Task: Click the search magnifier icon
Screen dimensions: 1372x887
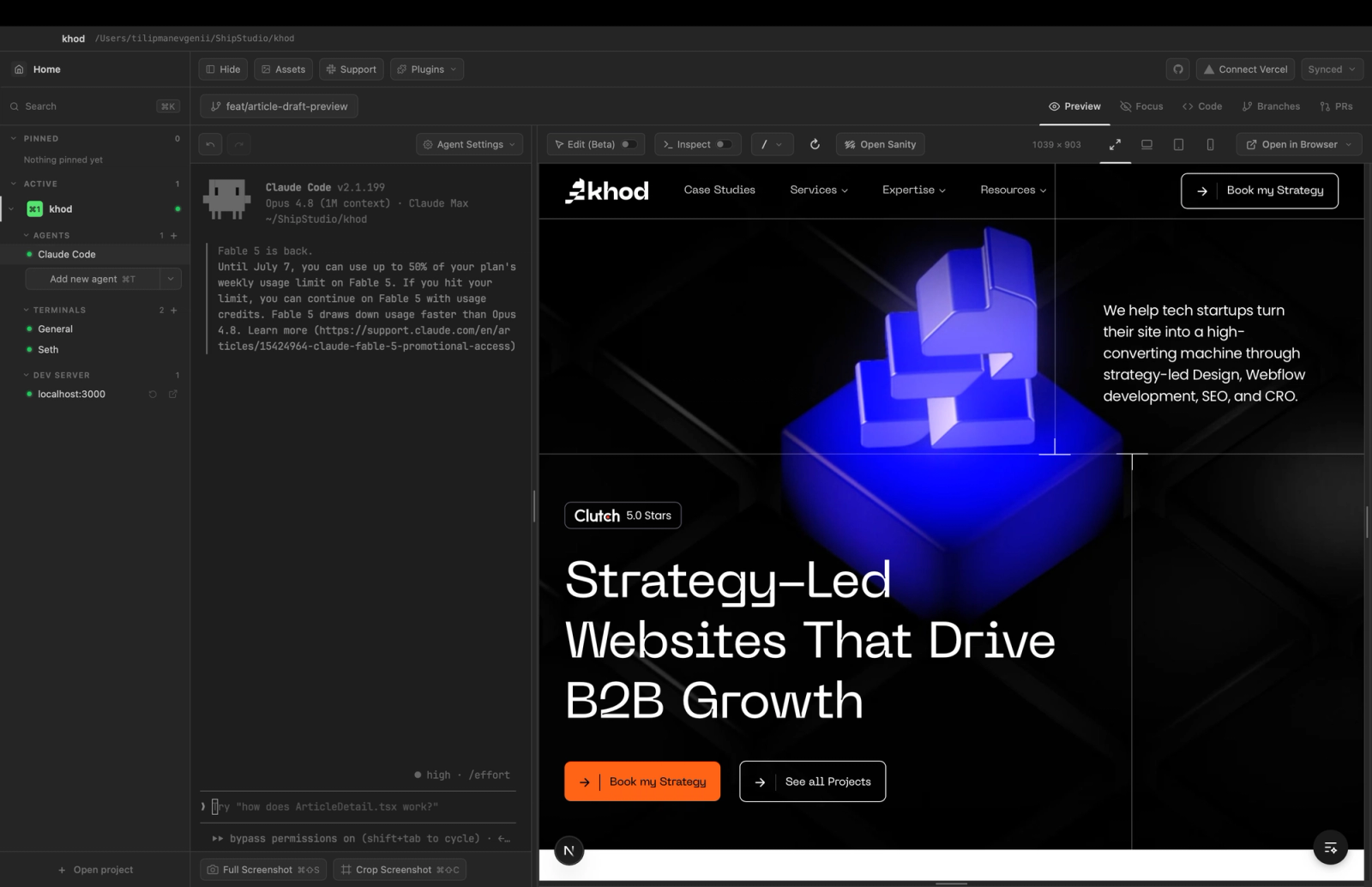Action: [15, 106]
